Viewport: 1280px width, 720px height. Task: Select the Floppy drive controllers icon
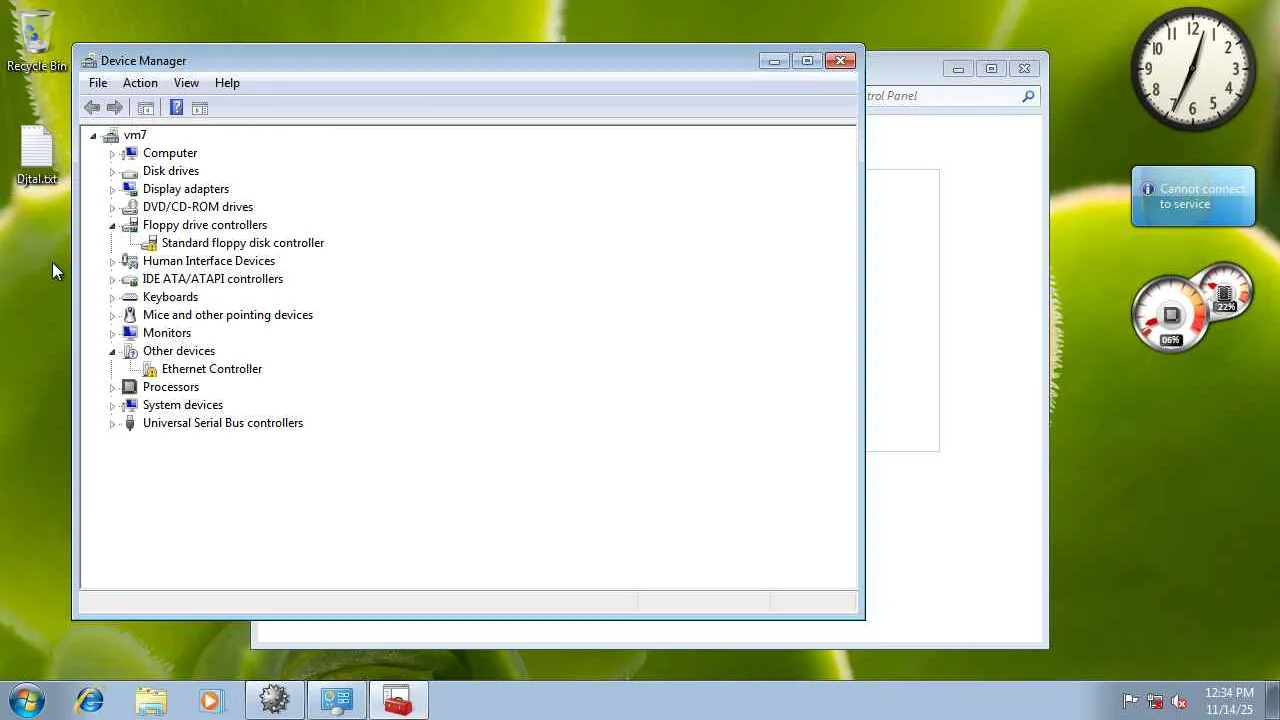(x=129, y=225)
